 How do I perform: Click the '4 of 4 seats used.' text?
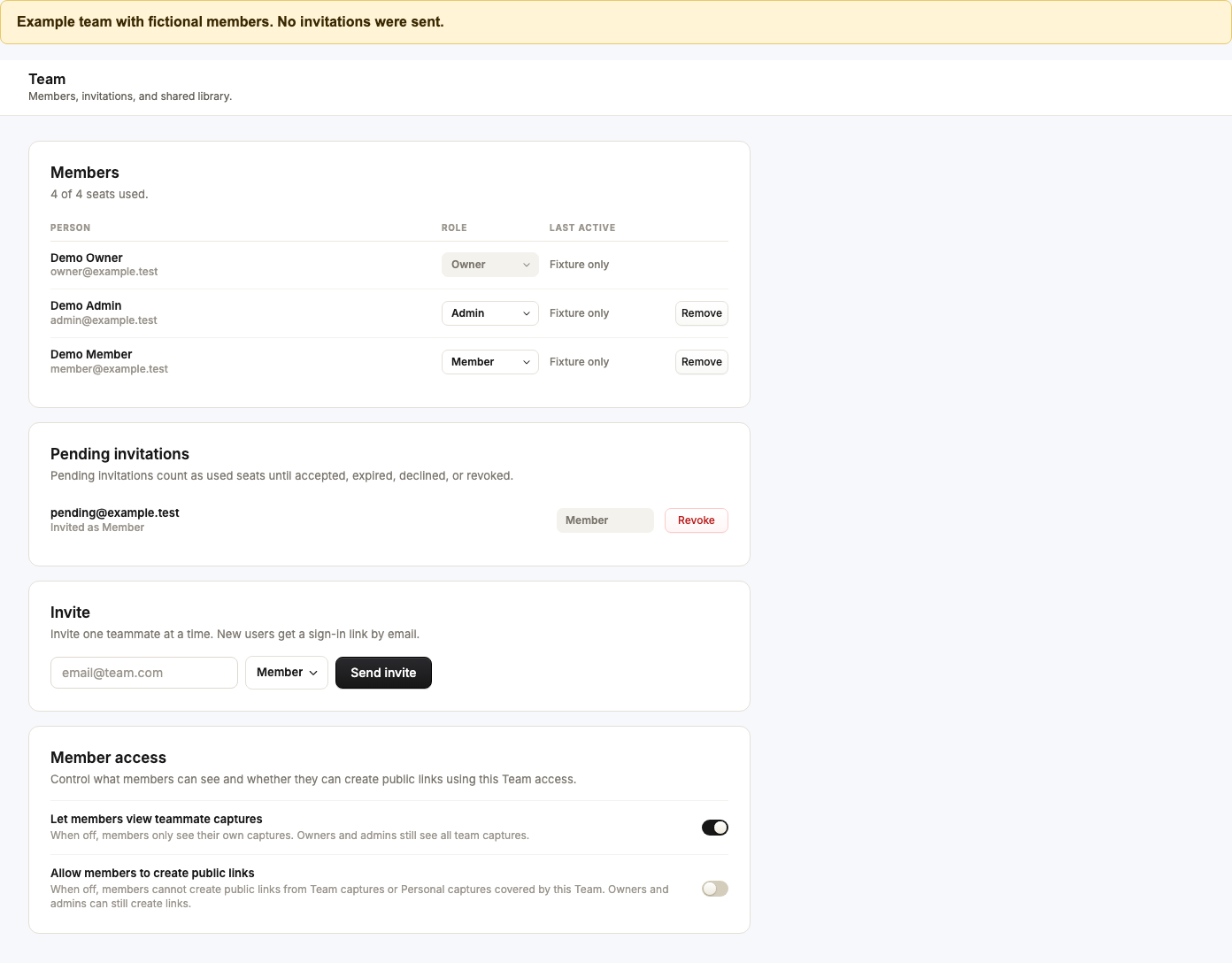click(x=99, y=194)
